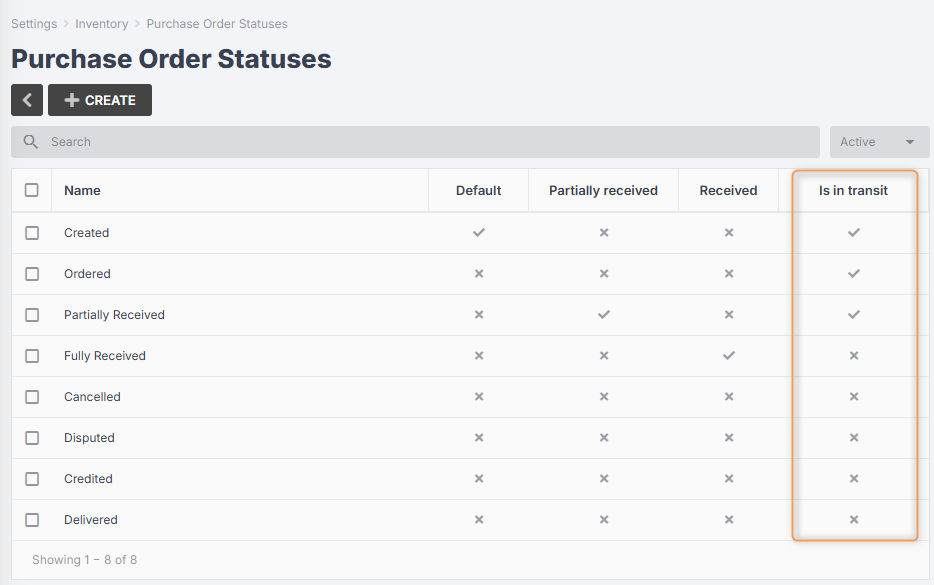Sort by Is in transit column header

coord(853,191)
